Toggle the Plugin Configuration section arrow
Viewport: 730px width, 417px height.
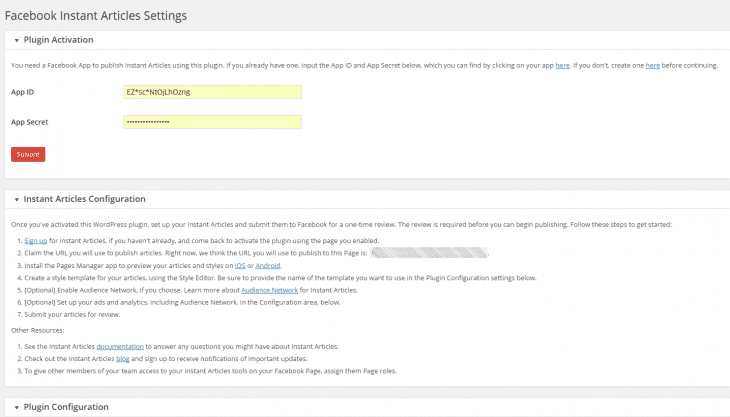point(16,407)
